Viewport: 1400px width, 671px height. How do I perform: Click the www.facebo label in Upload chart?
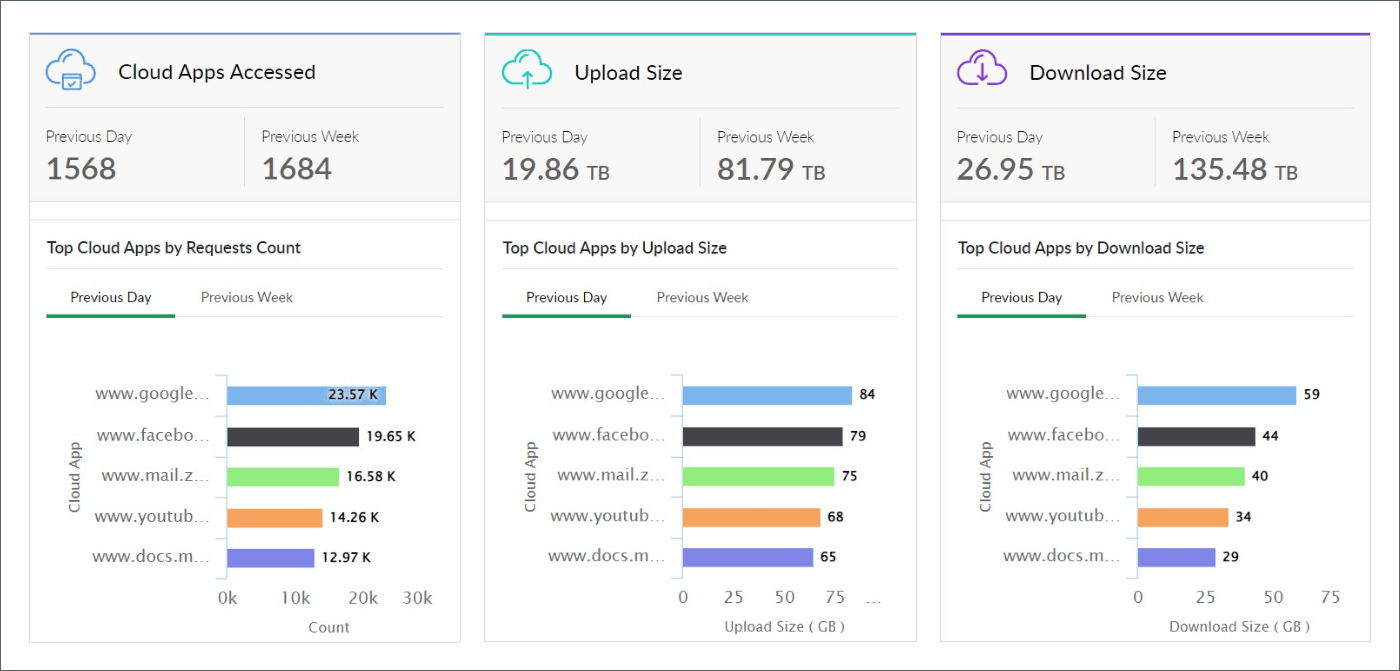click(x=608, y=434)
